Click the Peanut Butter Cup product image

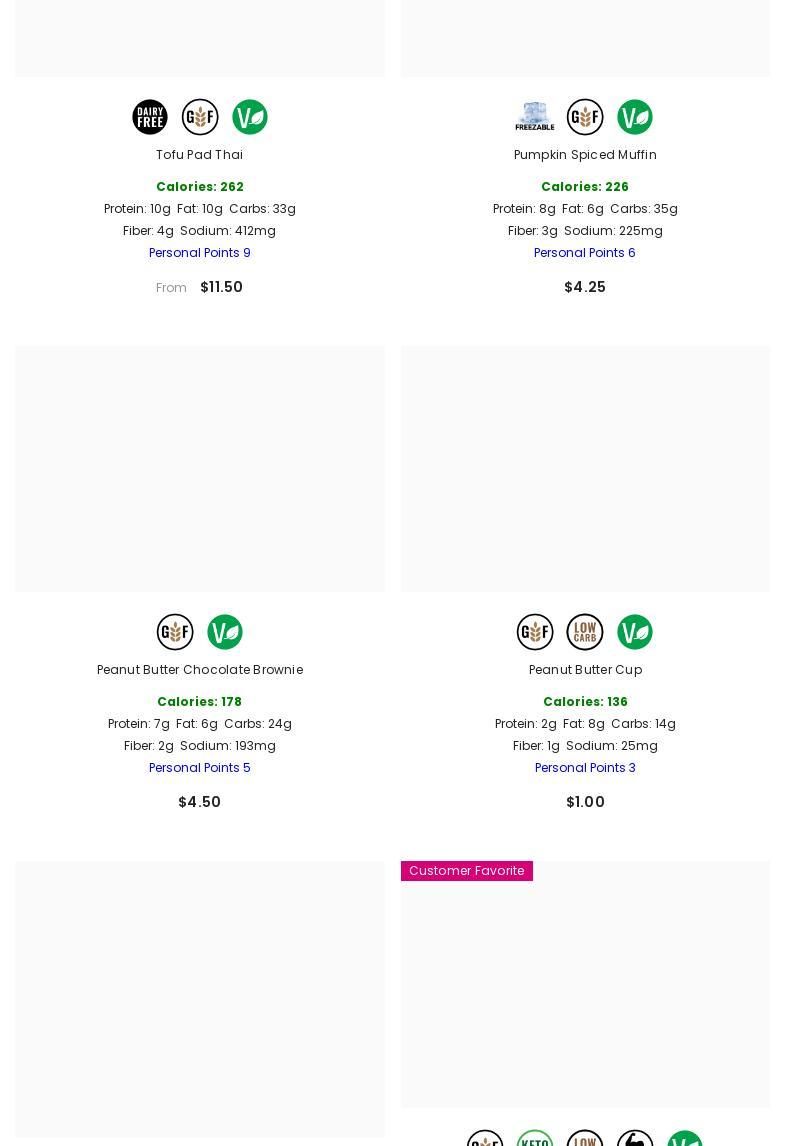[585, 469]
